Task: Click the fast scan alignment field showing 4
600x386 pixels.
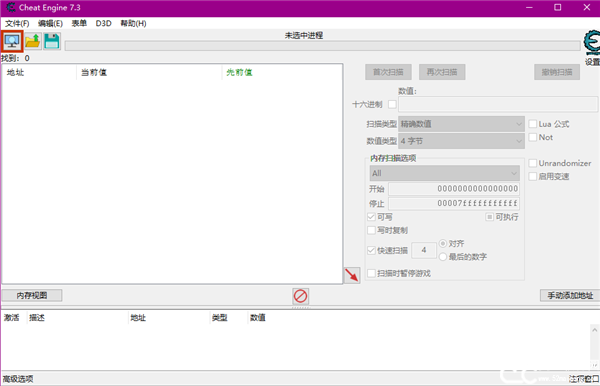Action: [x=424, y=250]
